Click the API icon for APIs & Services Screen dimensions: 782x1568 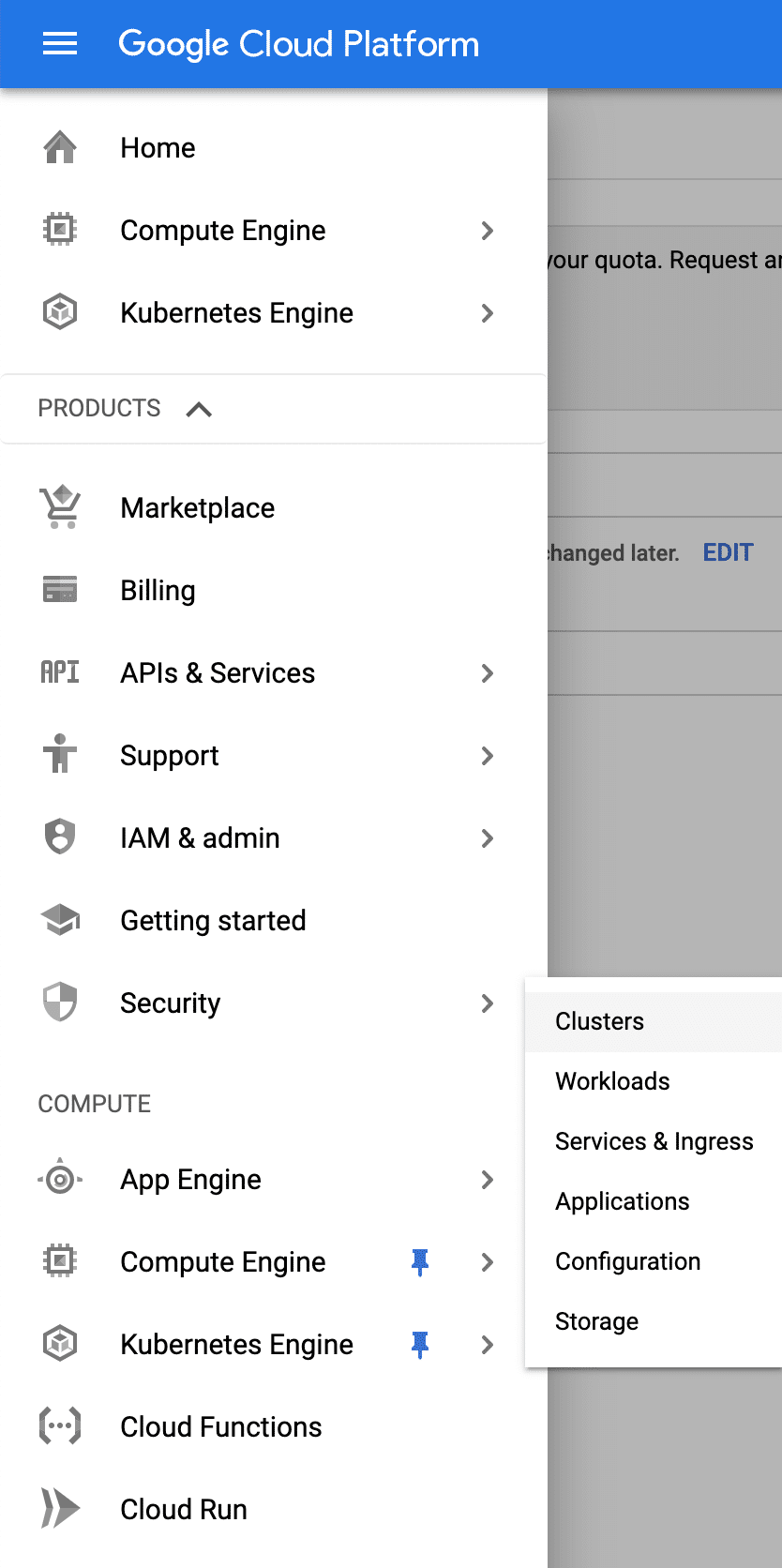point(60,672)
